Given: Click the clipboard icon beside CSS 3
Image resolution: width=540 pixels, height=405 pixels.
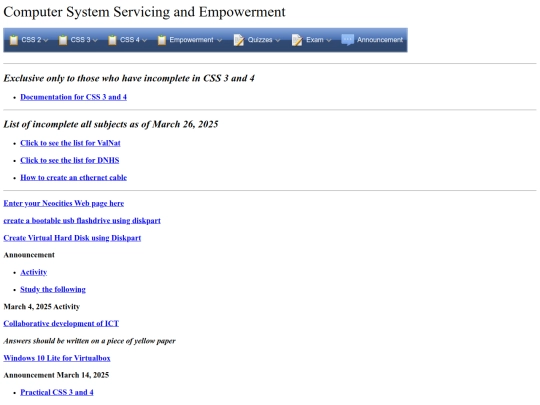Looking at the screenshot, I should (x=63, y=40).
